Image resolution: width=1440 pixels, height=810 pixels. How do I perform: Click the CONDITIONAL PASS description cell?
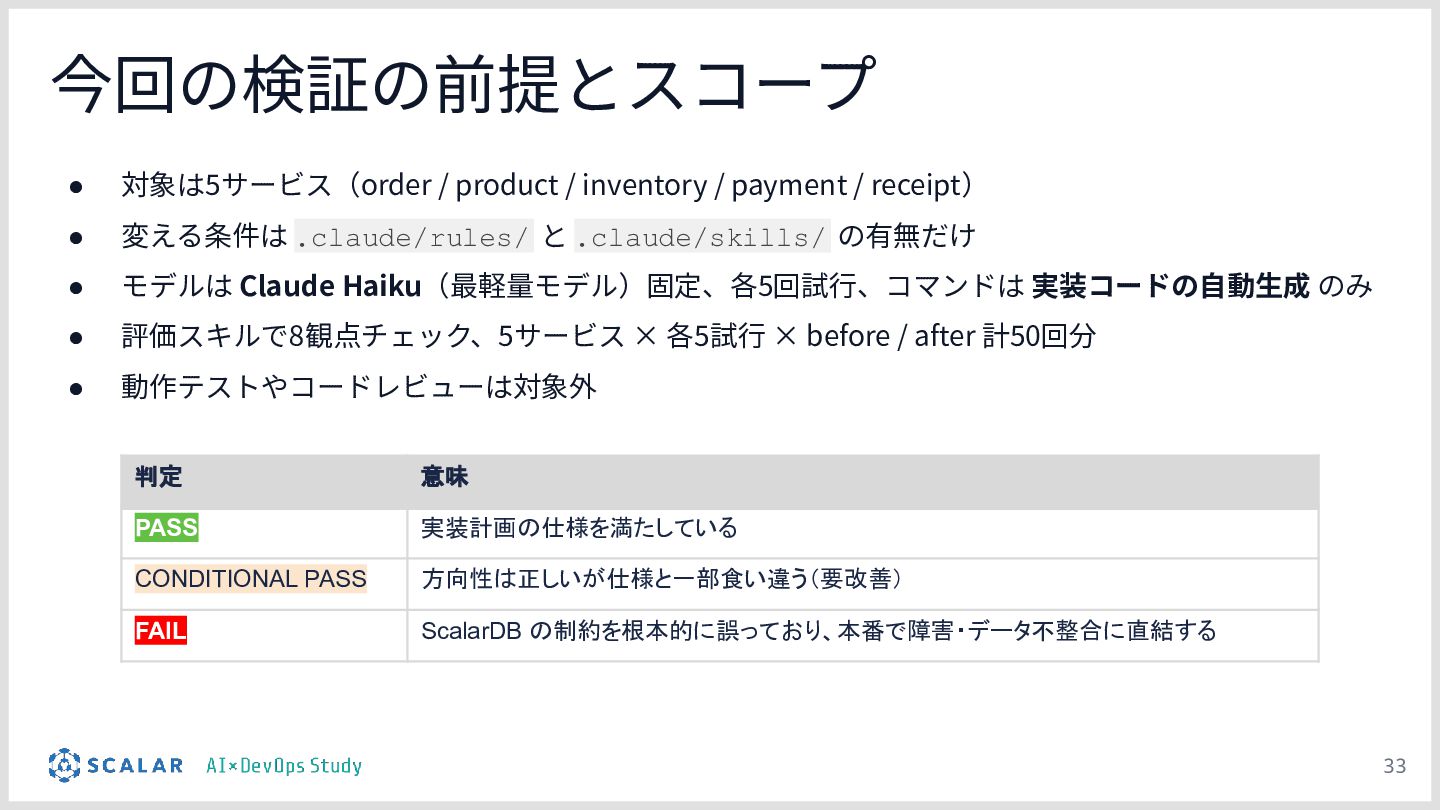click(x=862, y=579)
